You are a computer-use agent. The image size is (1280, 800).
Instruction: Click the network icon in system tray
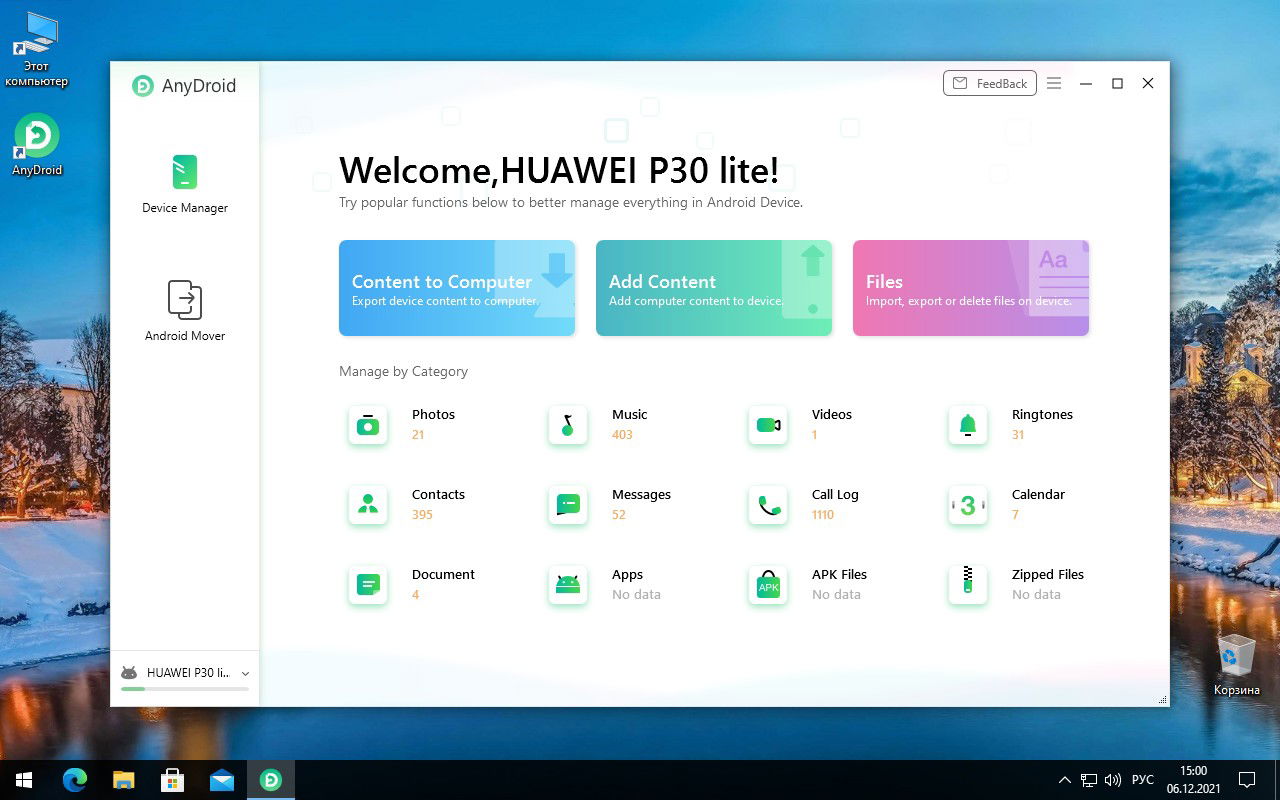point(1089,780)
